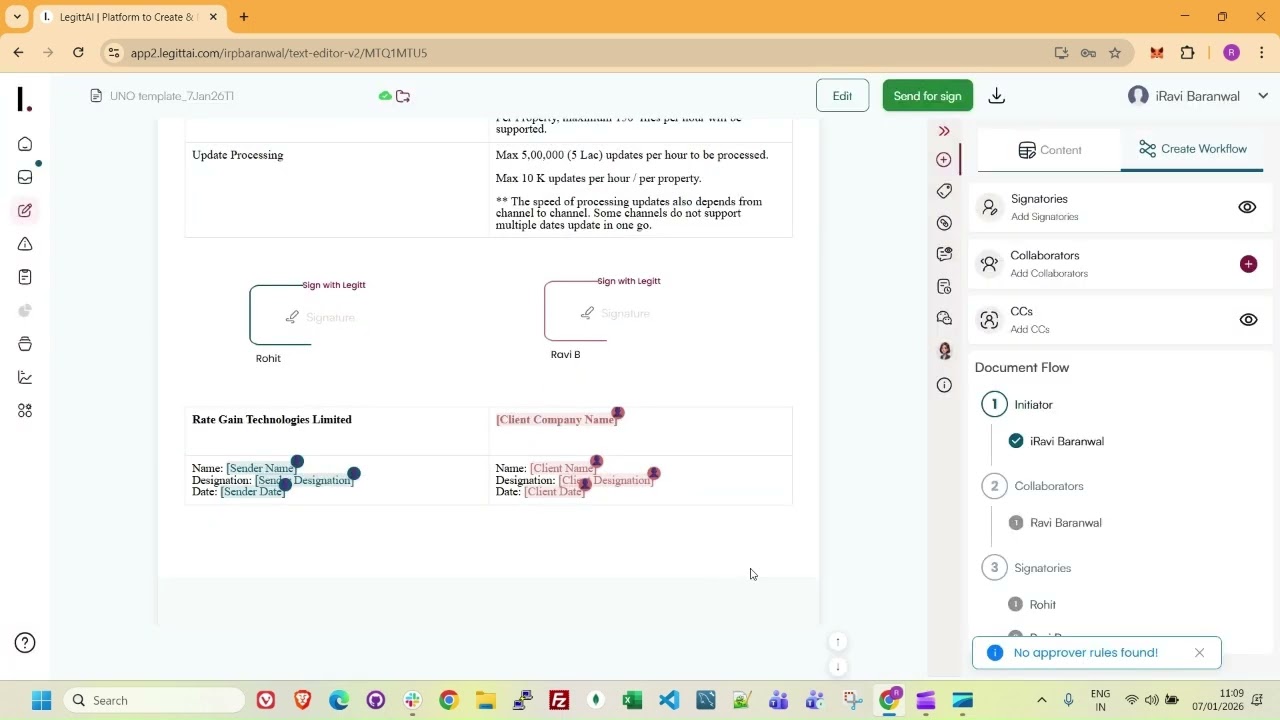
Task: Toggle CCs visibility eye icon
Action: [1248, 320]
